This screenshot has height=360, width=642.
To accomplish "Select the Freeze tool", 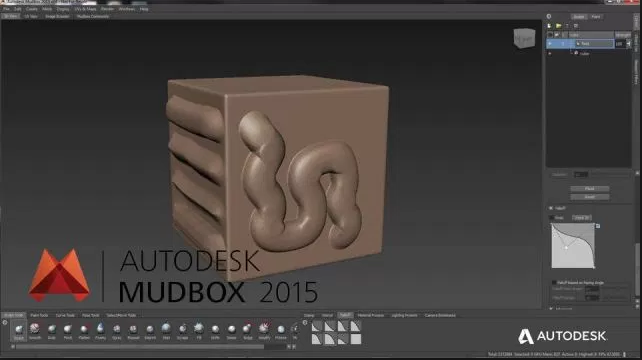I will (x=281, y=331).
